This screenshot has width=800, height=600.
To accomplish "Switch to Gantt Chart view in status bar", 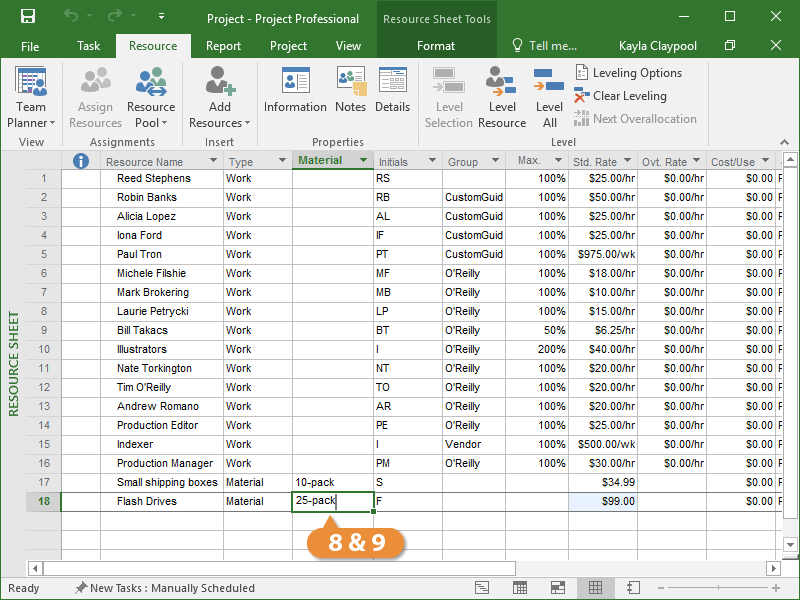I will click(x=482, y=588).
